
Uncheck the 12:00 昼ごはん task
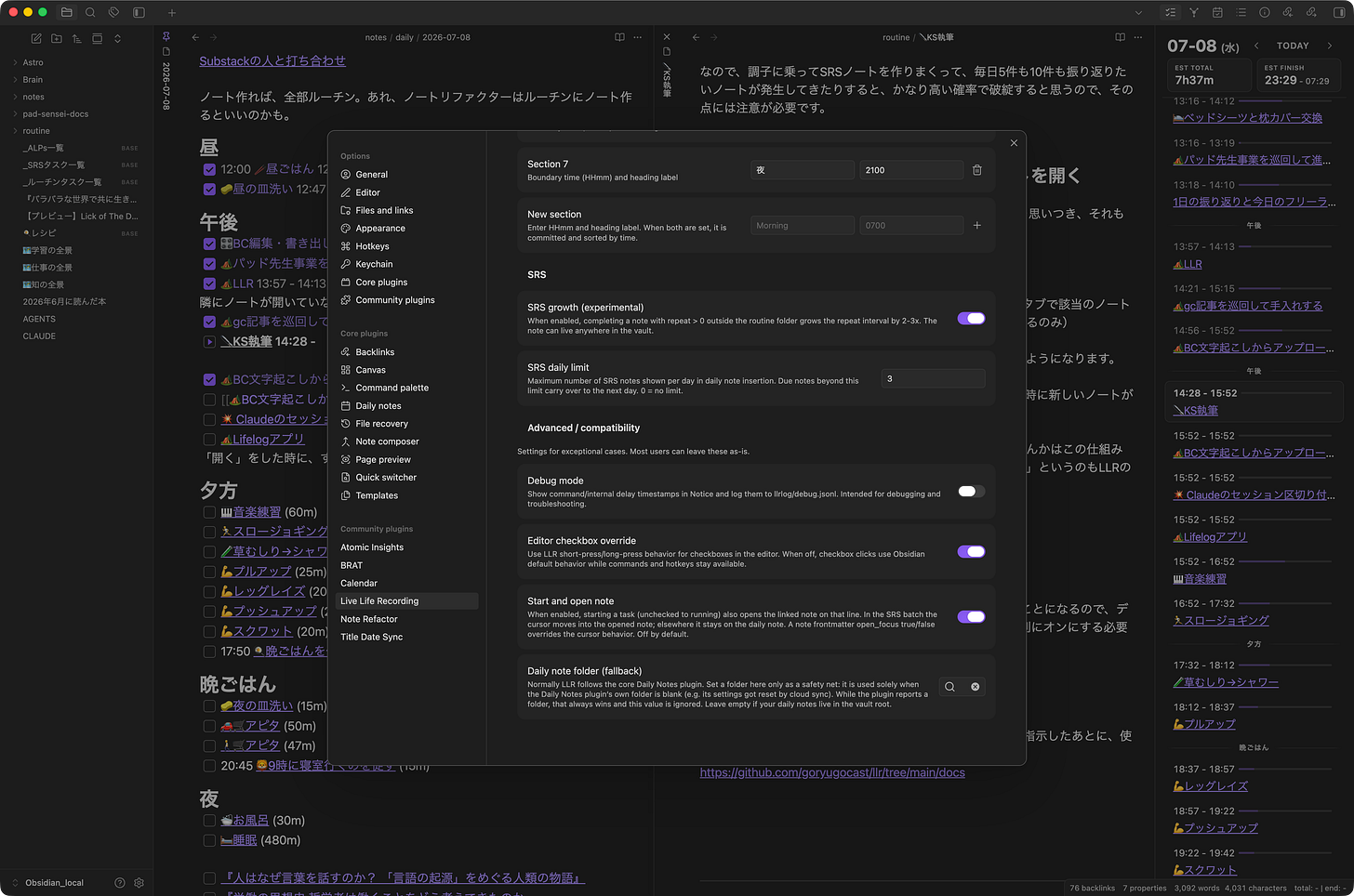coord(209,169)
